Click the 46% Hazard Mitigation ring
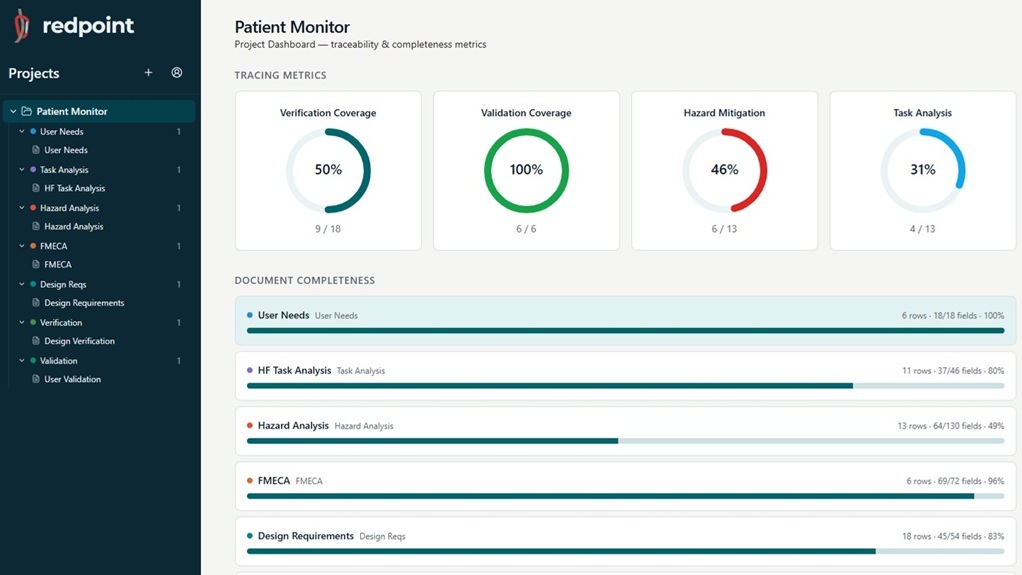Image resolution: width=1022 pixels, height=575 pixels. point(724,170)
